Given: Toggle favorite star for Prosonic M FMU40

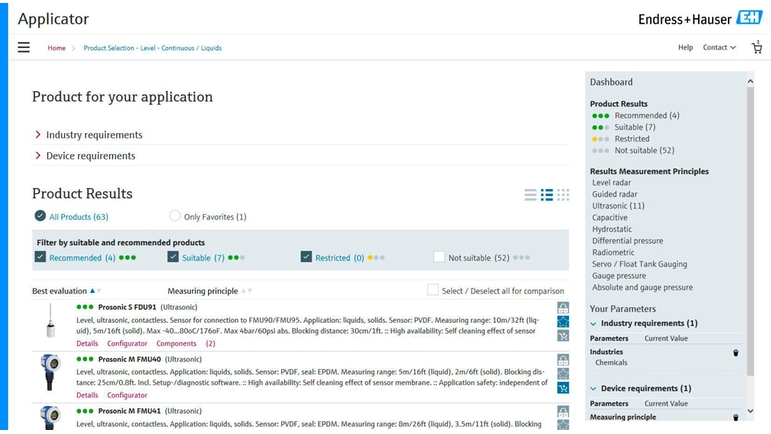Looking at the screenshot, I should coord(563,374).
